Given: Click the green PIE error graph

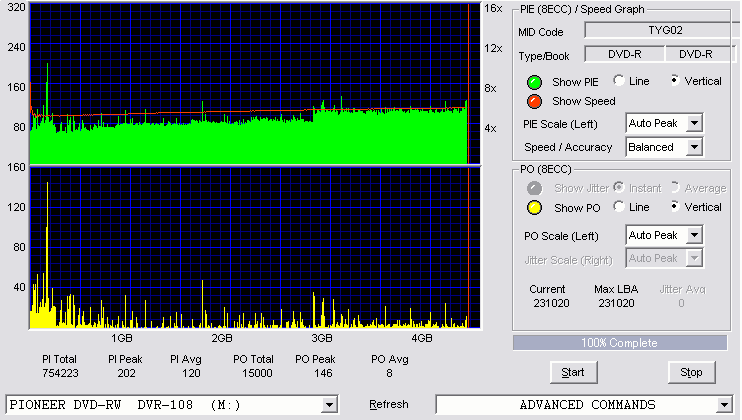Looking at the screenshot, I should click(x=255, y=84).
